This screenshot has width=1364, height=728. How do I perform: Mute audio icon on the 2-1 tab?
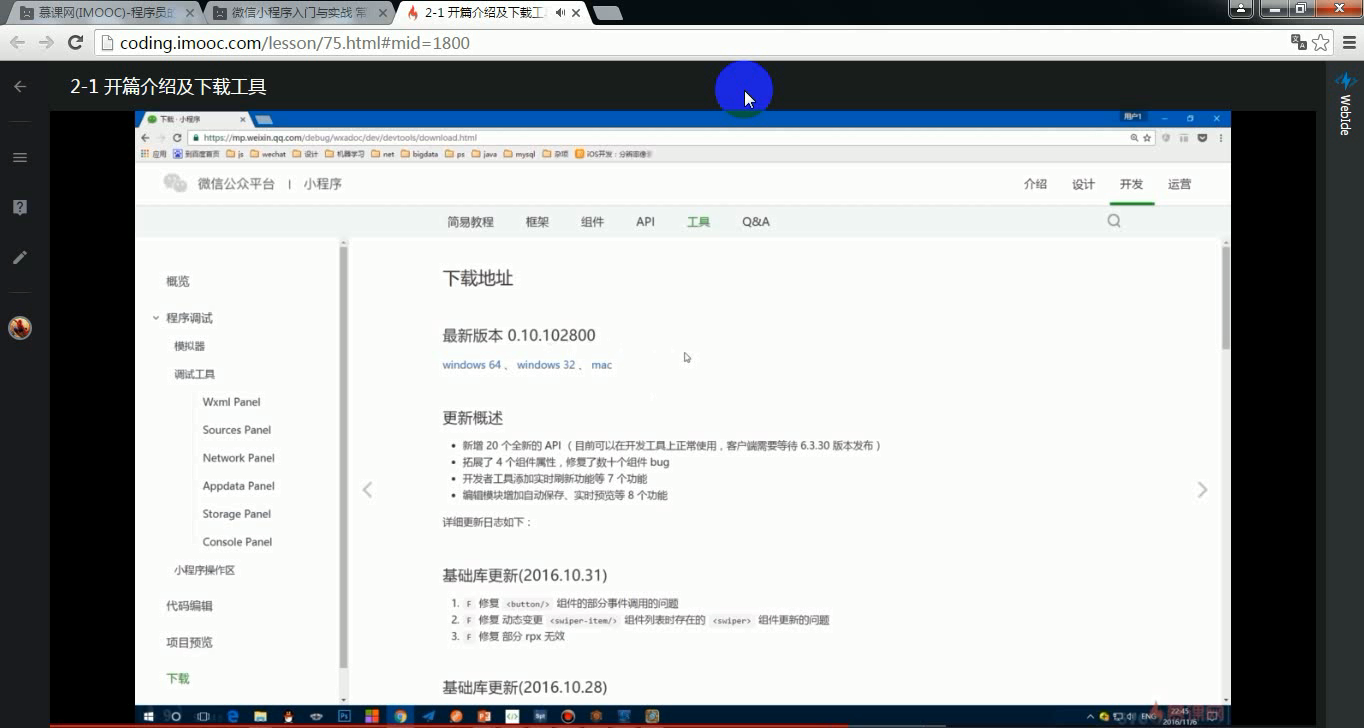560,13
